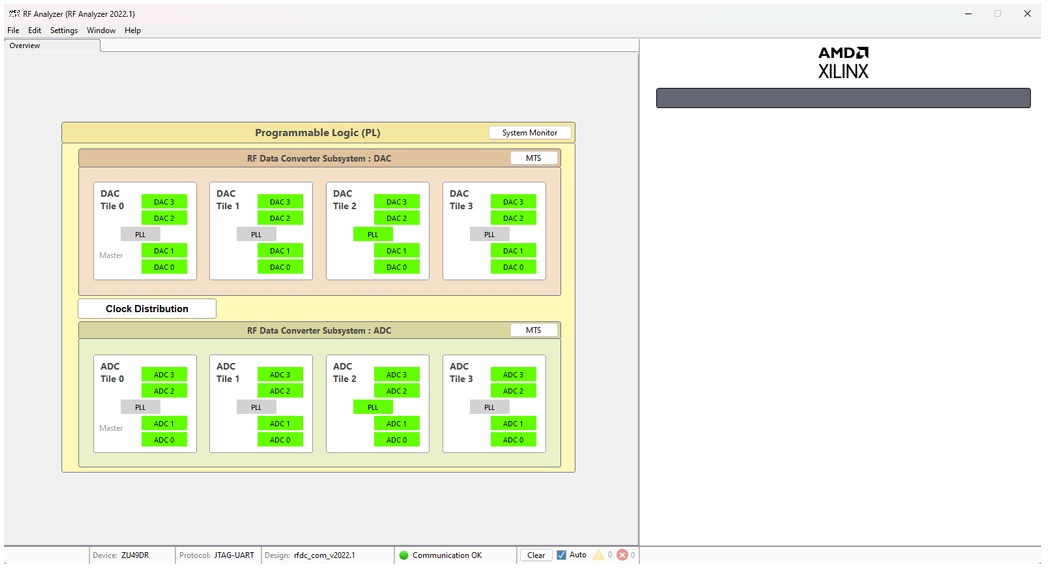This screenshot has height=572, width=1061.
Task: Open the Edit menu
Action: (35, 30)
